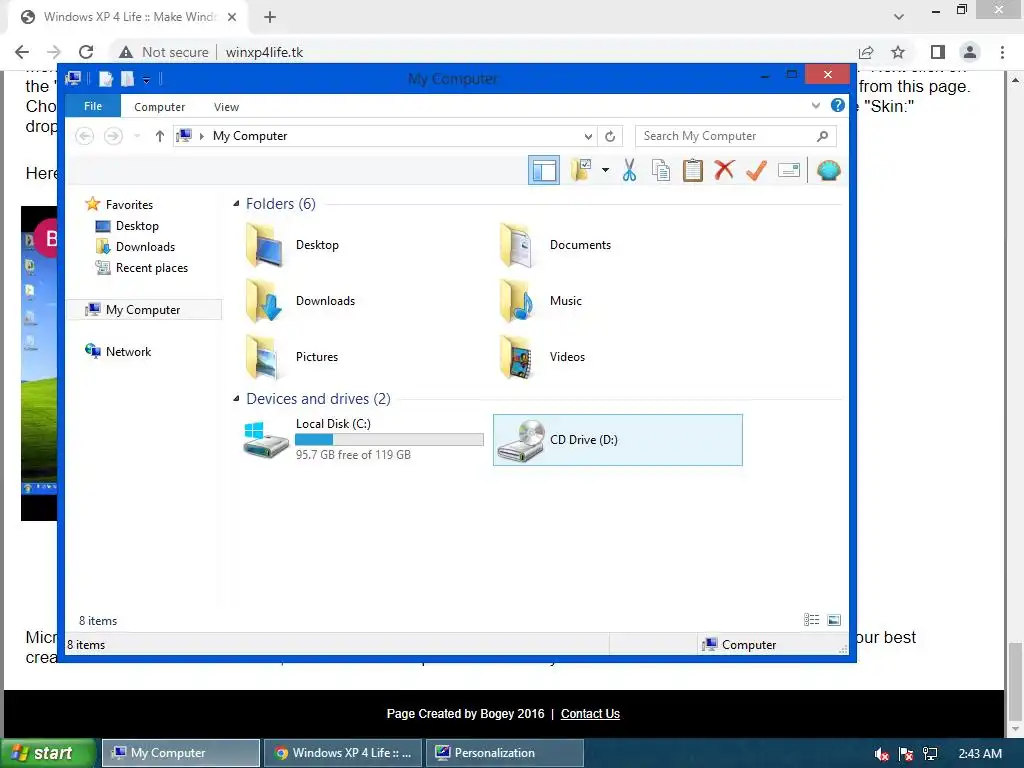
Task: Open the View ribbon tab
Action: [x=226, y=106]
